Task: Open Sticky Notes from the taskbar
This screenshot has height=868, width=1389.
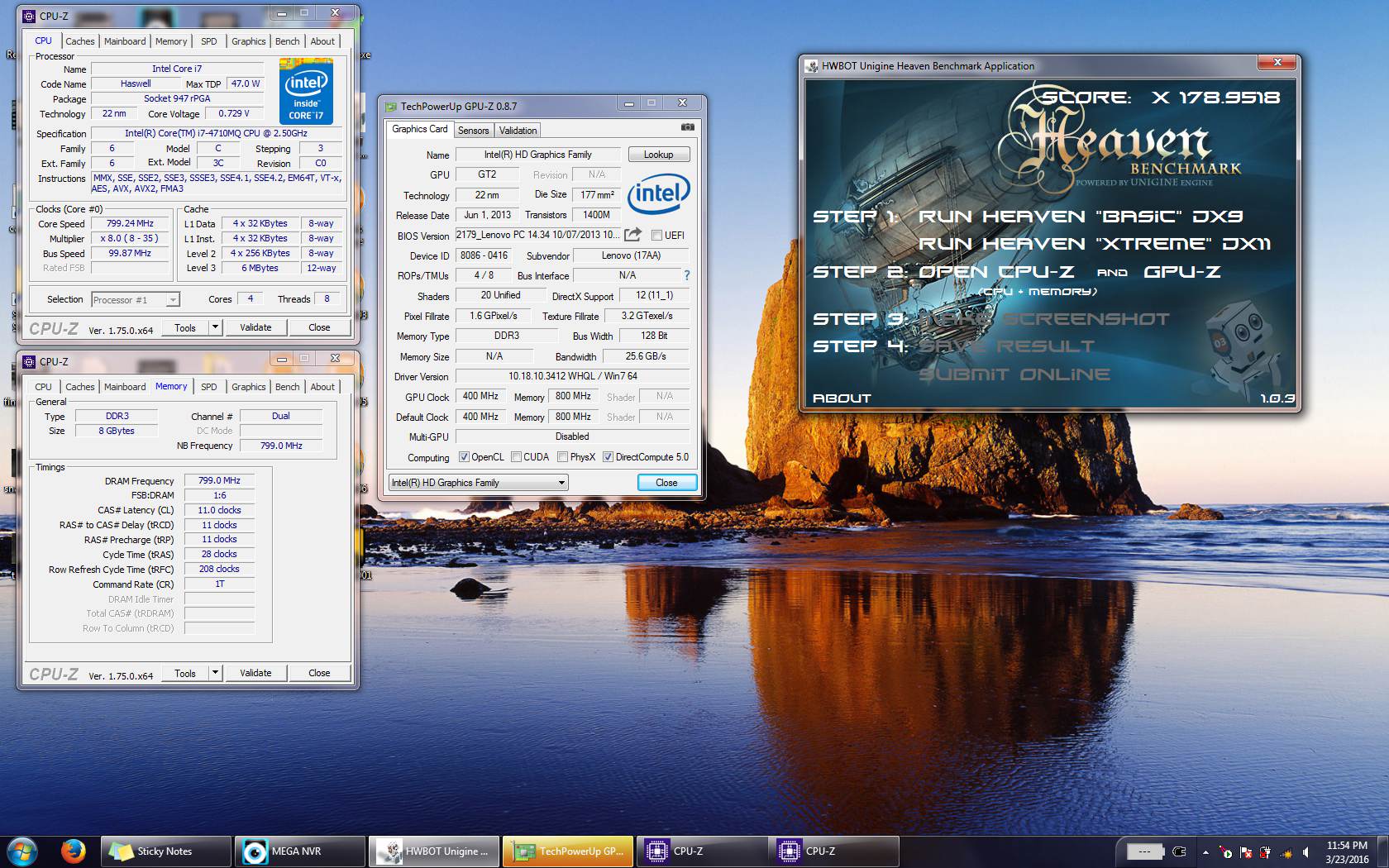Action: (x=165, y=851)
